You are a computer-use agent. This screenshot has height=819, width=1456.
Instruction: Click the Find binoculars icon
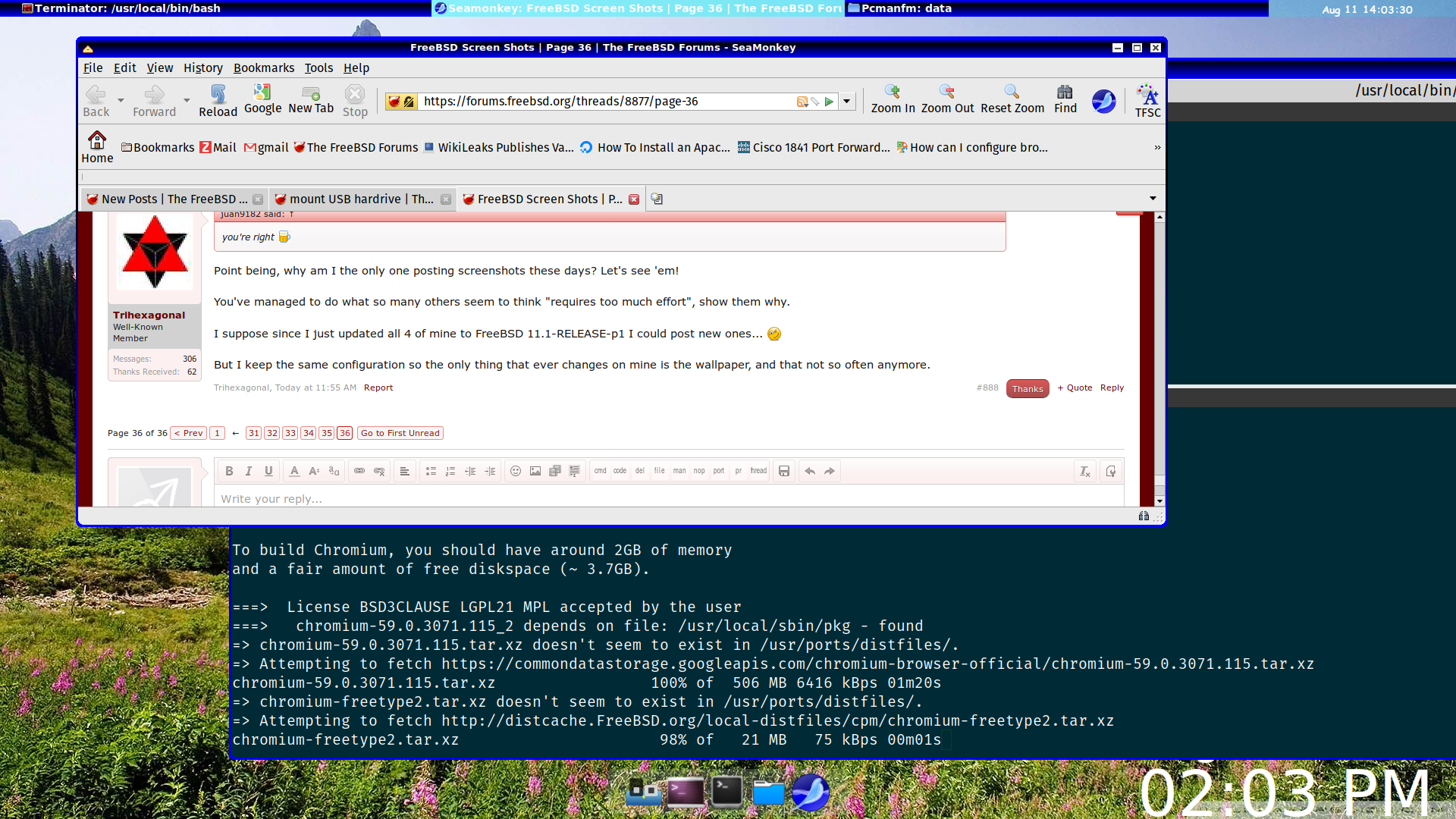click(x=1065, y=92)
